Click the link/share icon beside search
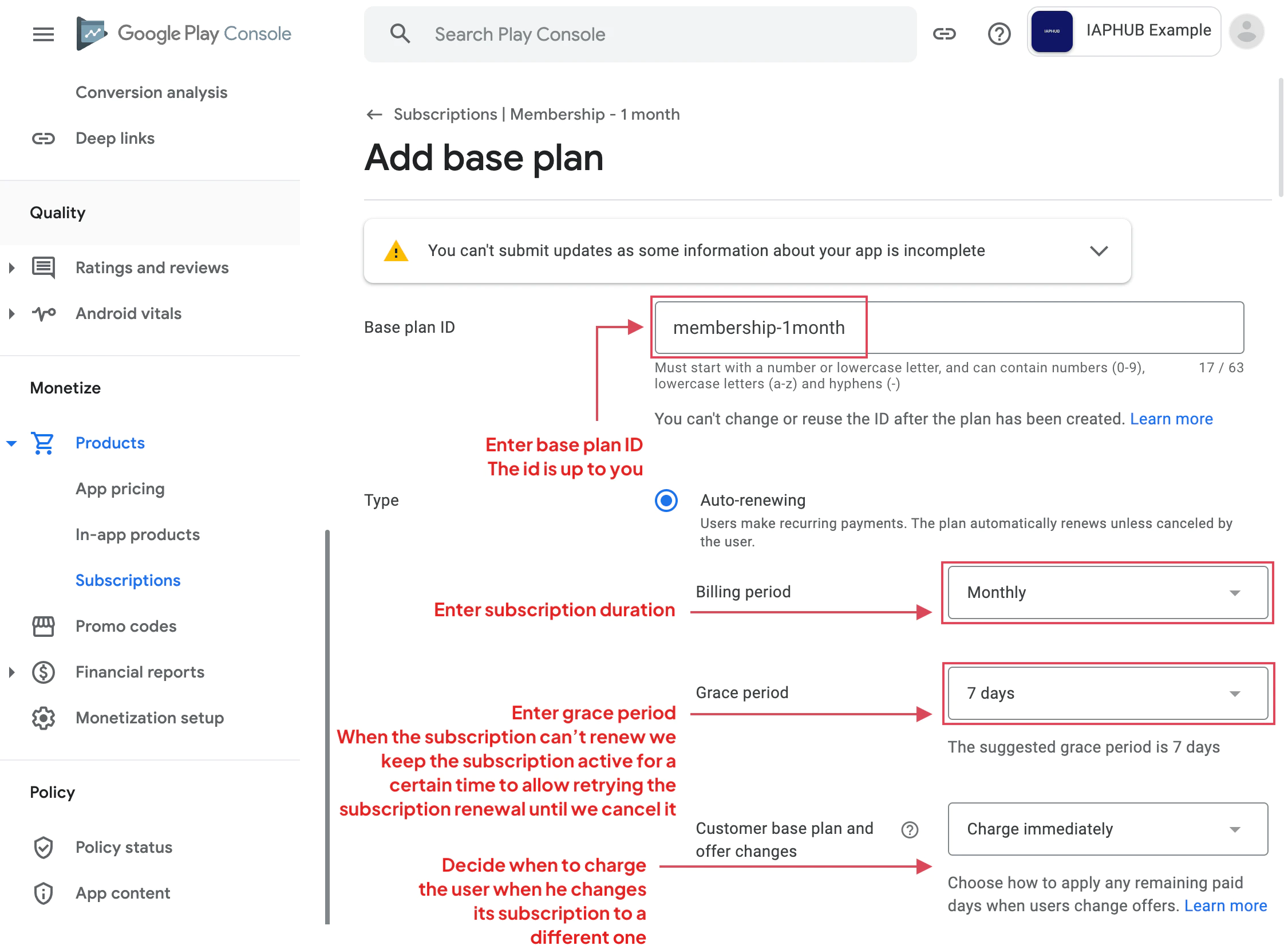 point(944,34)
